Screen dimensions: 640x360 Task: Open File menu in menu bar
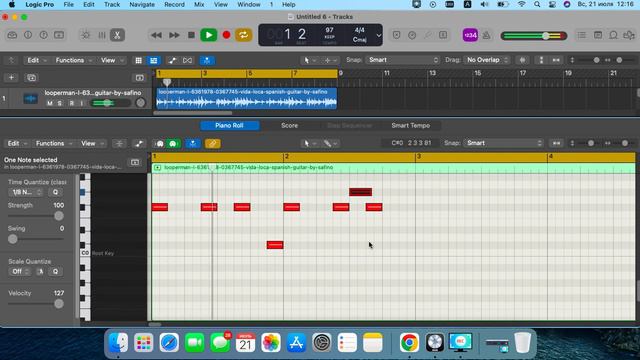69,4
